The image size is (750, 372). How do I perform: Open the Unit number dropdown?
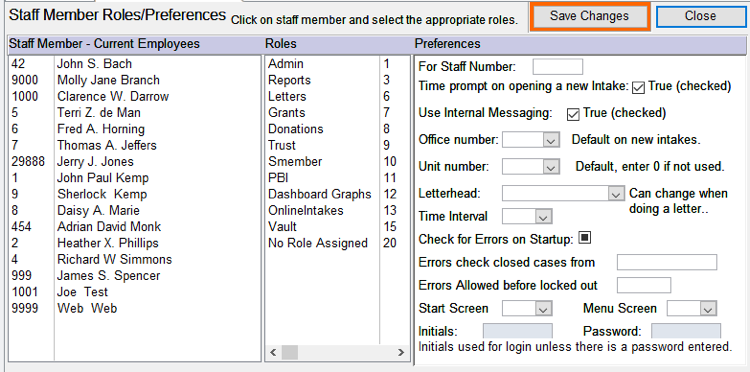[552, 167]
